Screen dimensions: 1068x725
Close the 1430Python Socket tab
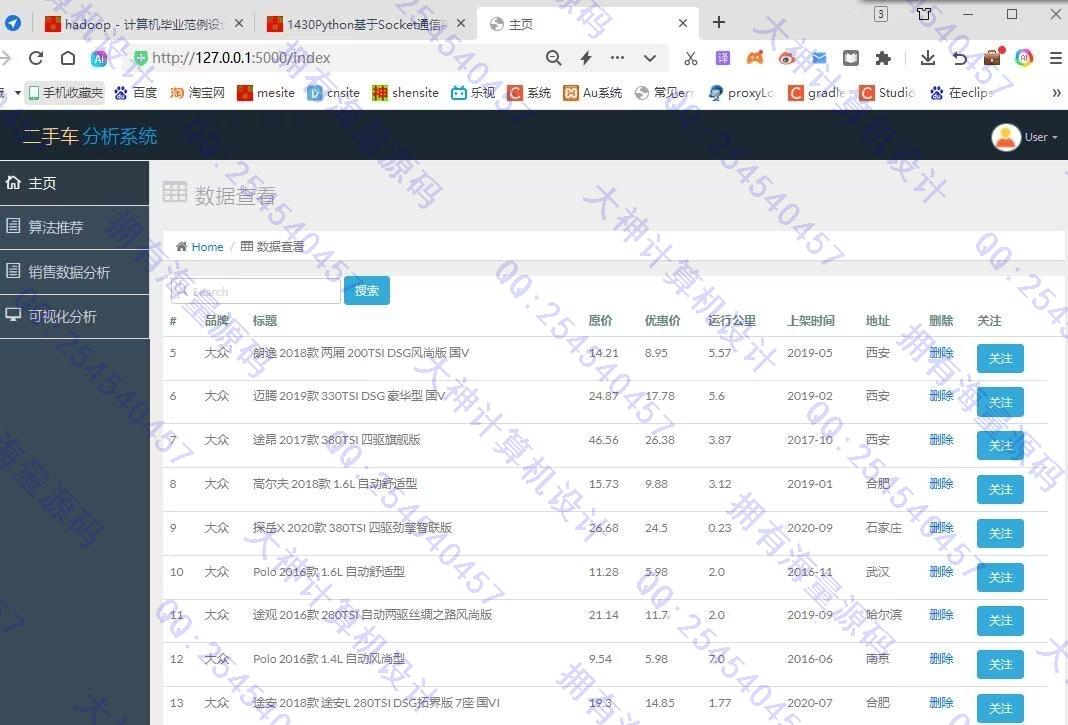point(461,23)
